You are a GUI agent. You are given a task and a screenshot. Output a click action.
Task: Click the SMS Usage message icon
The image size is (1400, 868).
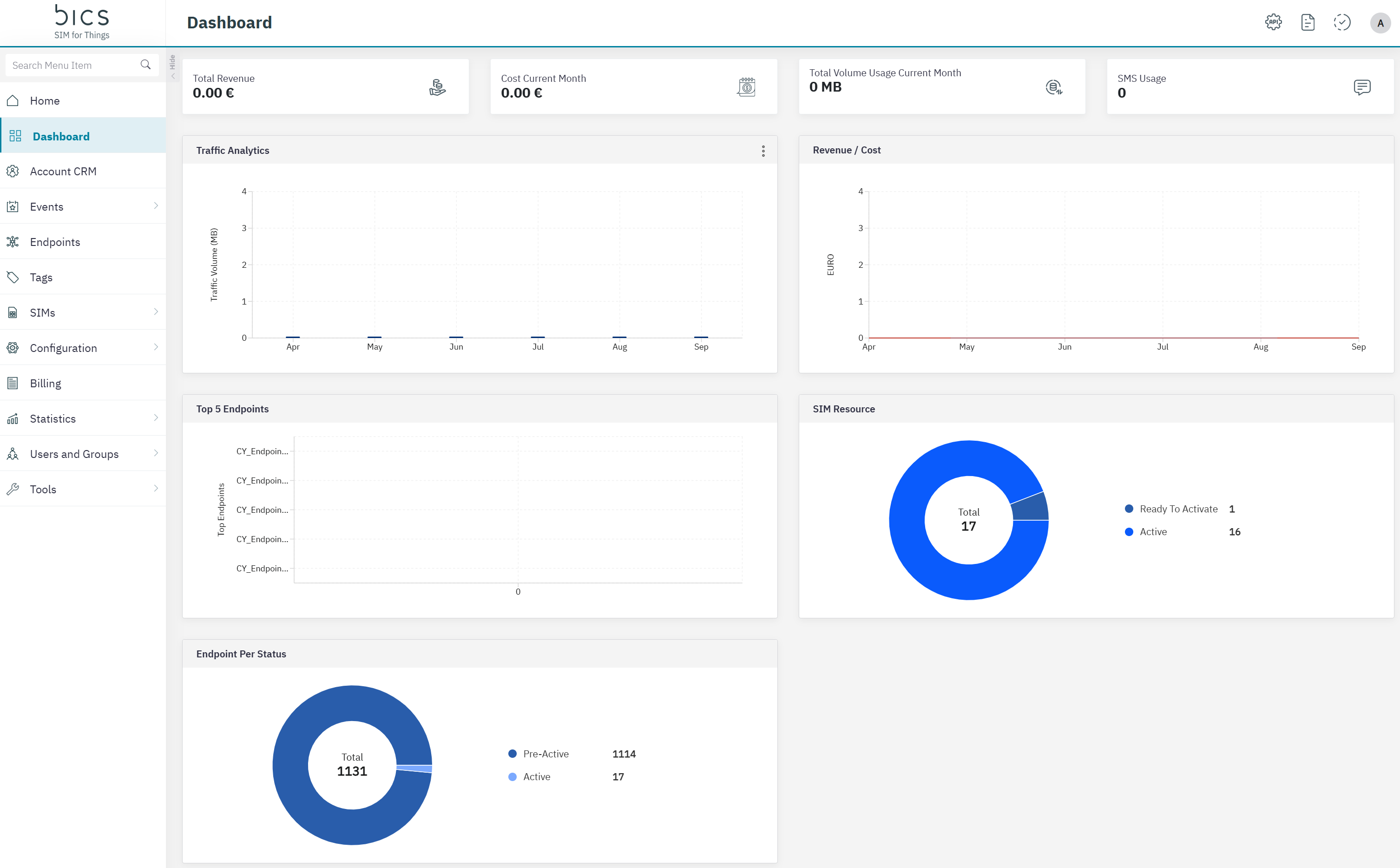(x=1361, y=87)
